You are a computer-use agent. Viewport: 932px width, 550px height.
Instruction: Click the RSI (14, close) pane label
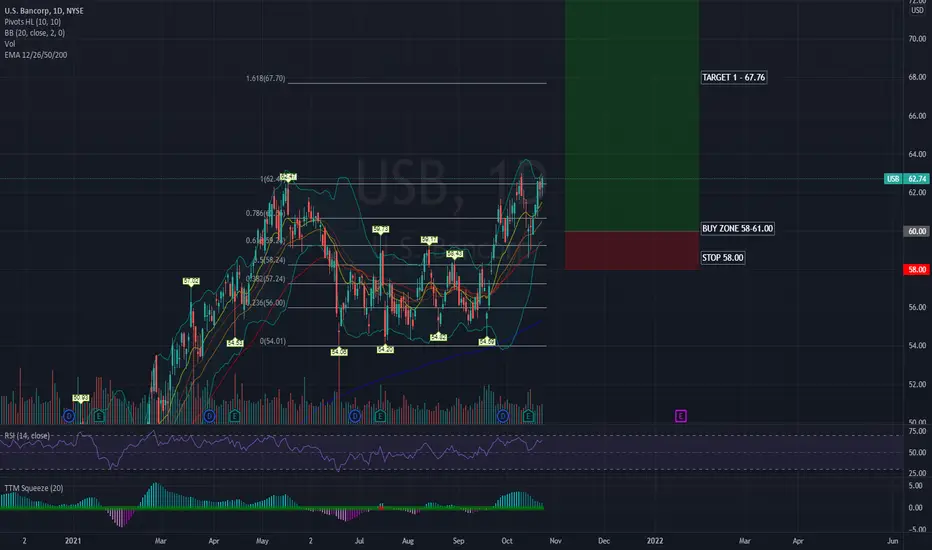coord(27,436)
